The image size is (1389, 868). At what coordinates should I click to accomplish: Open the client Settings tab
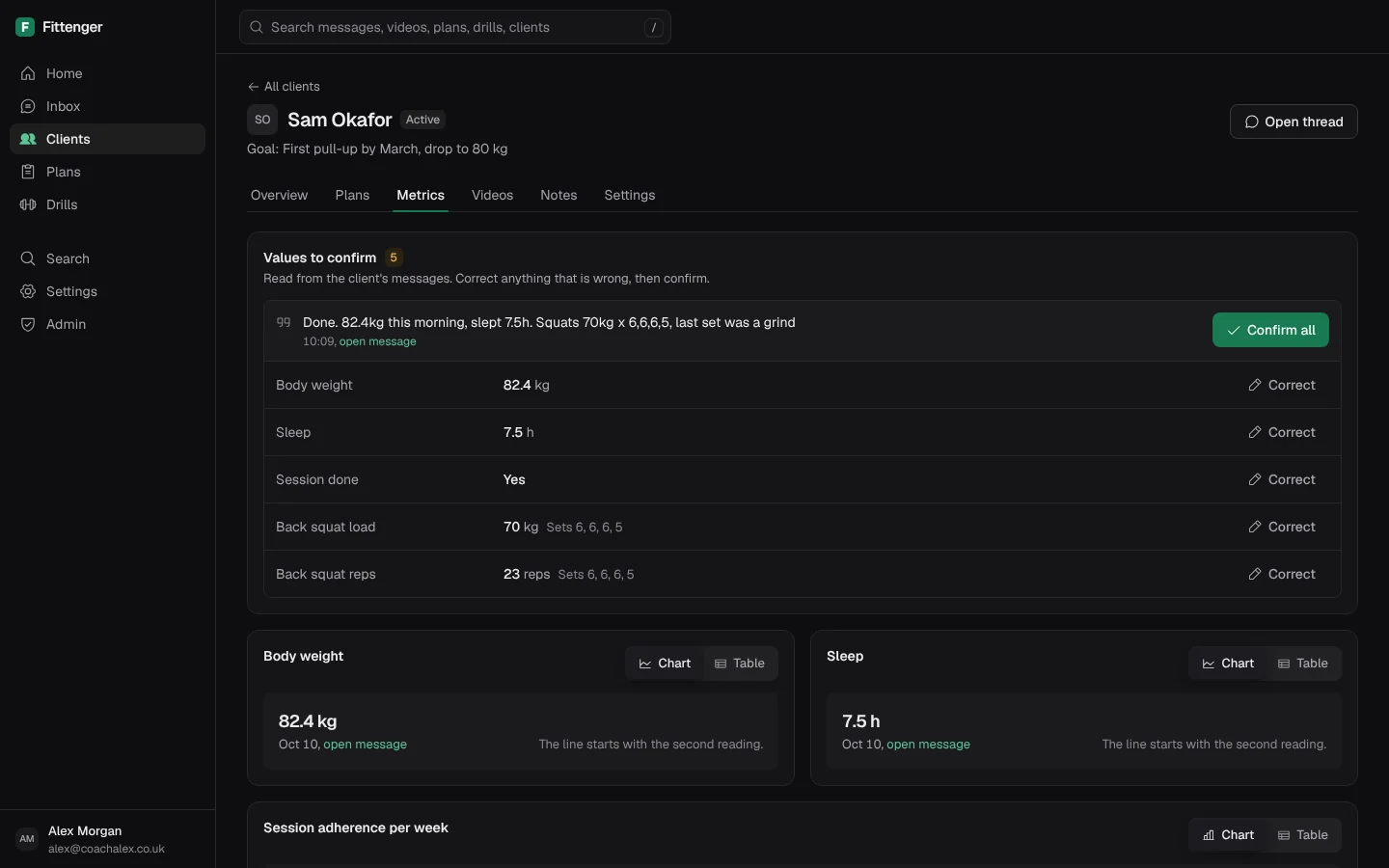click(x=630, y=195)
